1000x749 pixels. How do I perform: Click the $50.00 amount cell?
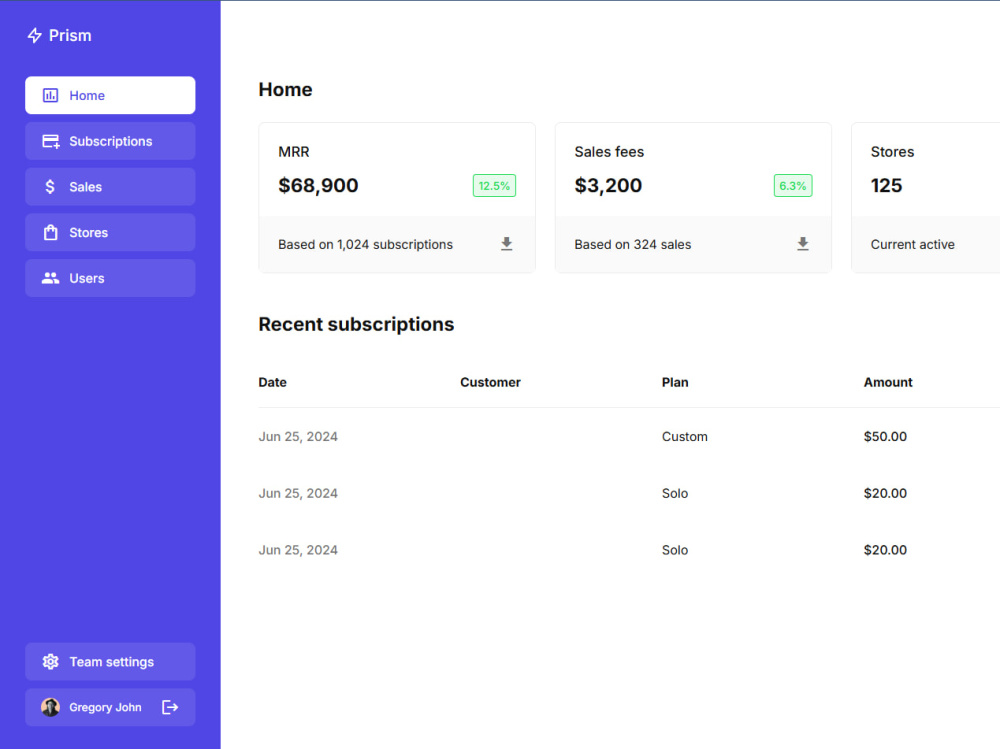pyautogui.click(x=885, y=436)
